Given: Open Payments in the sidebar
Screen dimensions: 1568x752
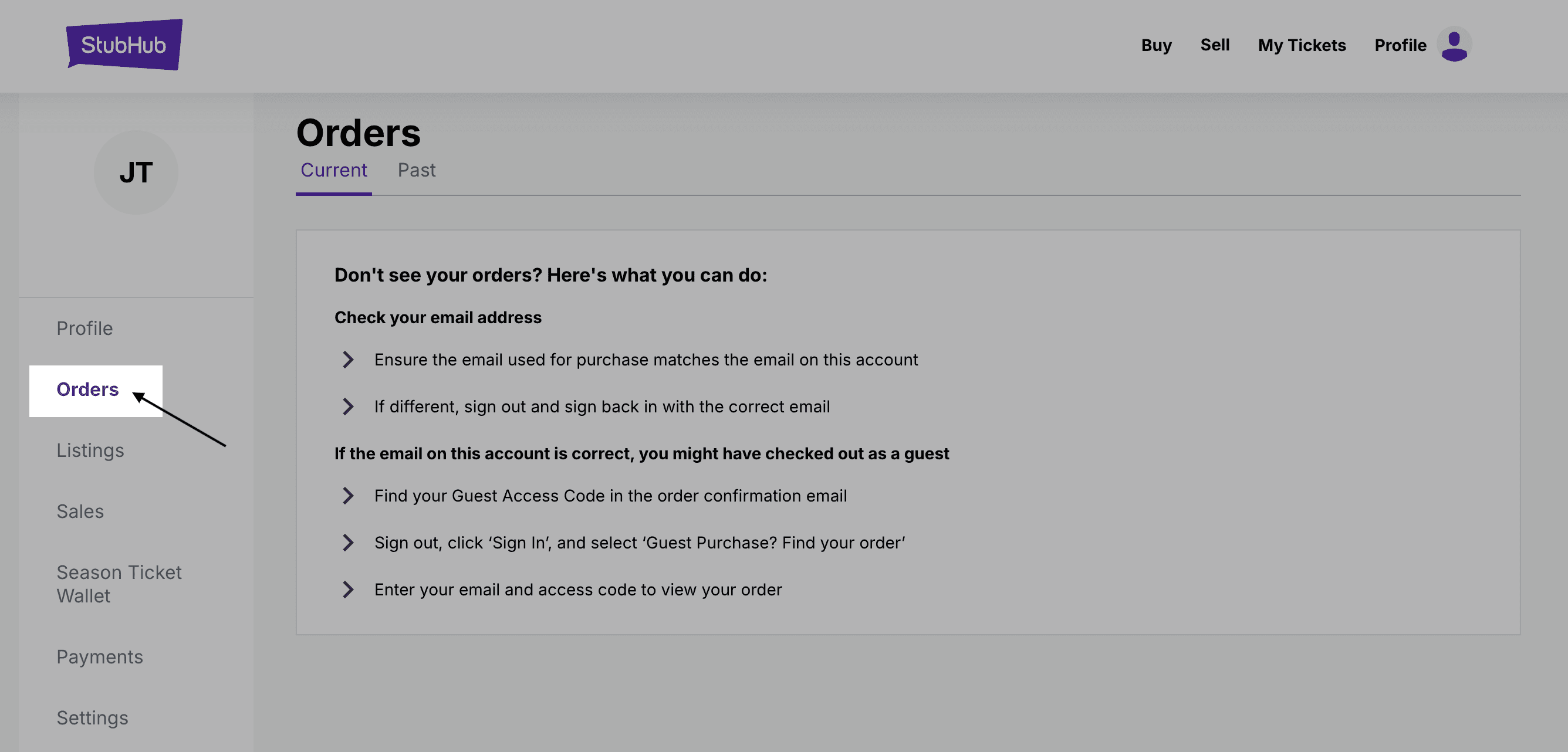Looking at the screenshot, I should point(99,657).
